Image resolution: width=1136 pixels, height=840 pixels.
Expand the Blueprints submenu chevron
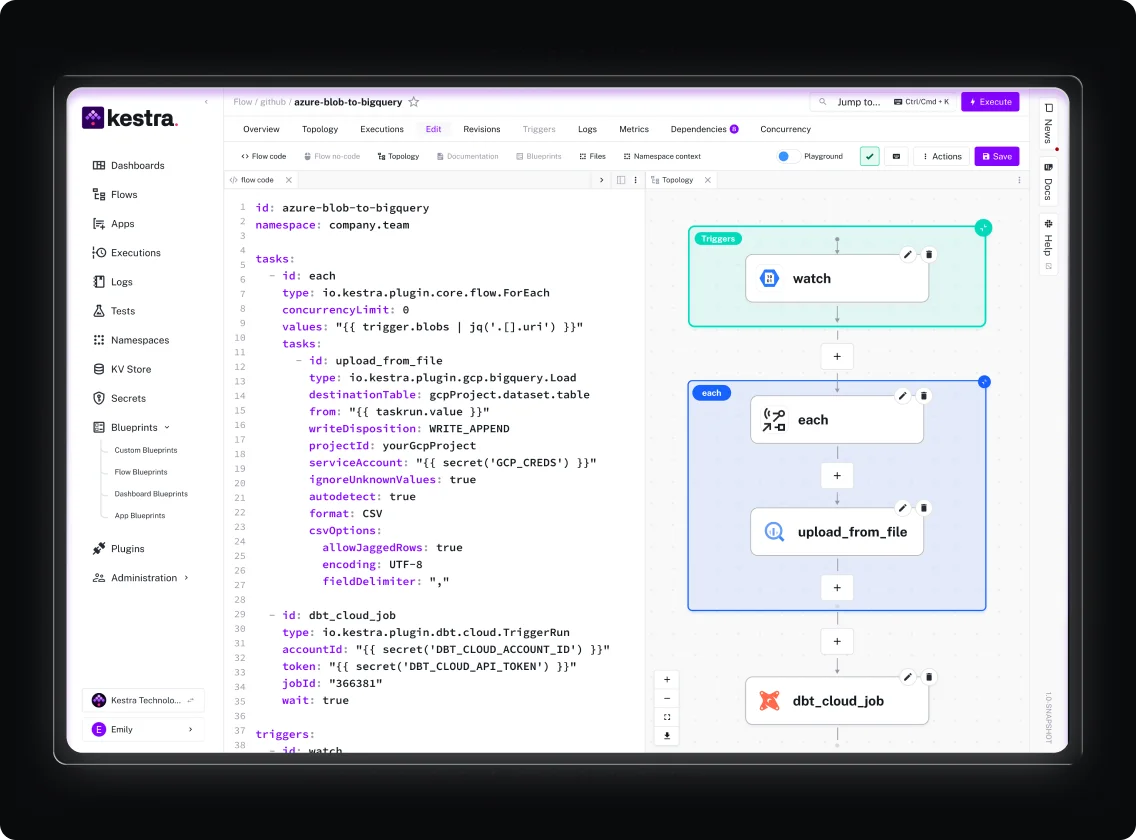167,428
